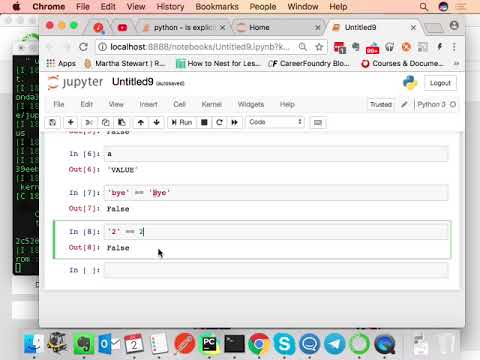Open Jupyter Help menu
This screenshot has width=480, height=360.
click(287, 104)
